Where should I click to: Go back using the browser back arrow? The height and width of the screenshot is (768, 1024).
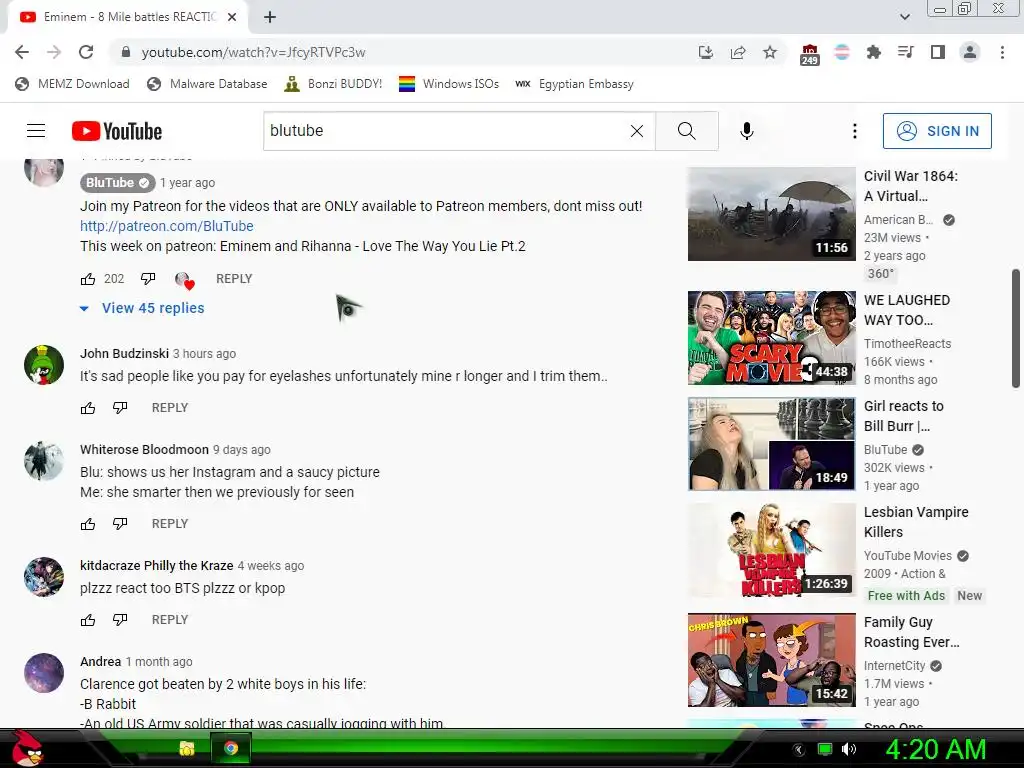(x=22, y=52)
